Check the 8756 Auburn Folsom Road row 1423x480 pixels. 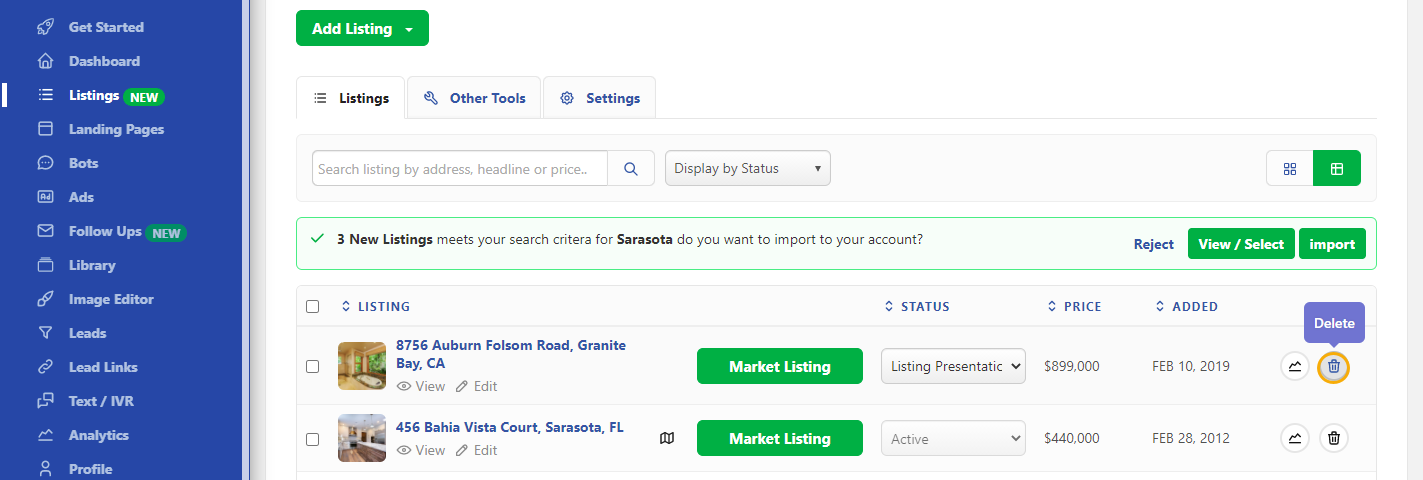click(312, 367)
